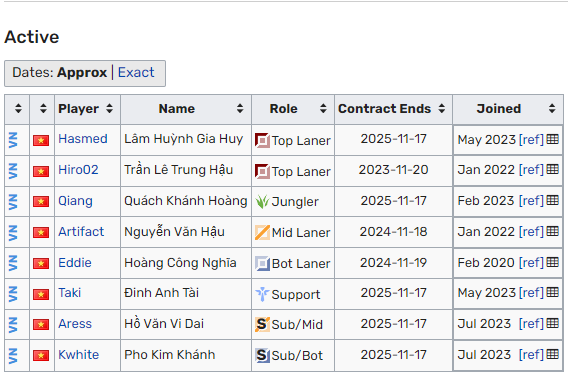Click the Bot Laner icon in Eddie row
This screenshot has width=568, height=377.
click(x=262, y=264)
